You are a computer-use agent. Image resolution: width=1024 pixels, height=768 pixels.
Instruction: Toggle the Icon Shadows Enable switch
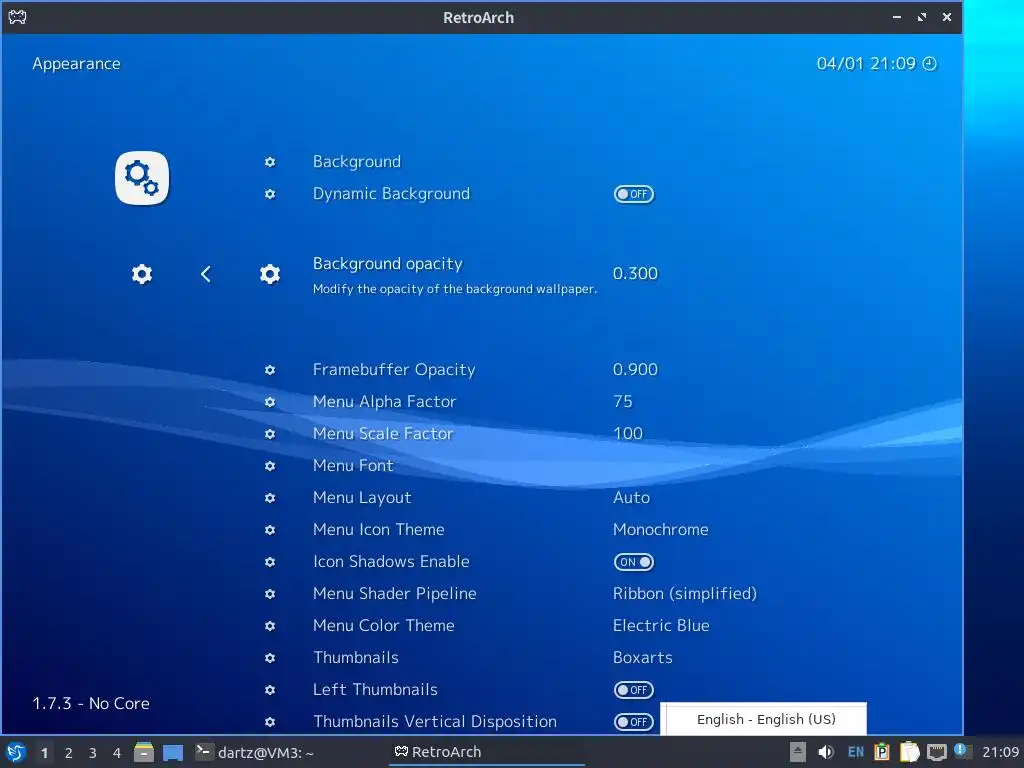[633, 562]
